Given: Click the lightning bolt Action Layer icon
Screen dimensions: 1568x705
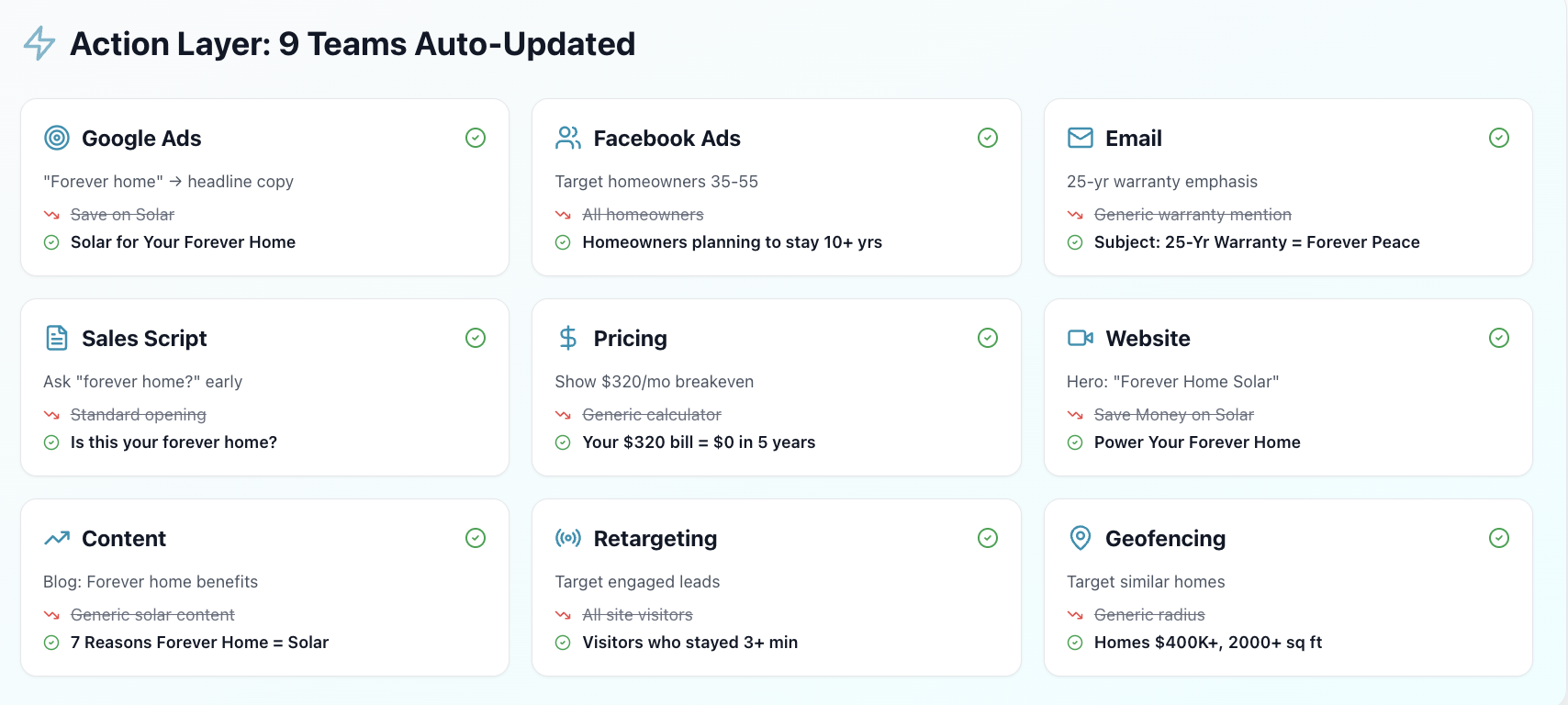Looking at the screenshot, I should pos(39,43).
